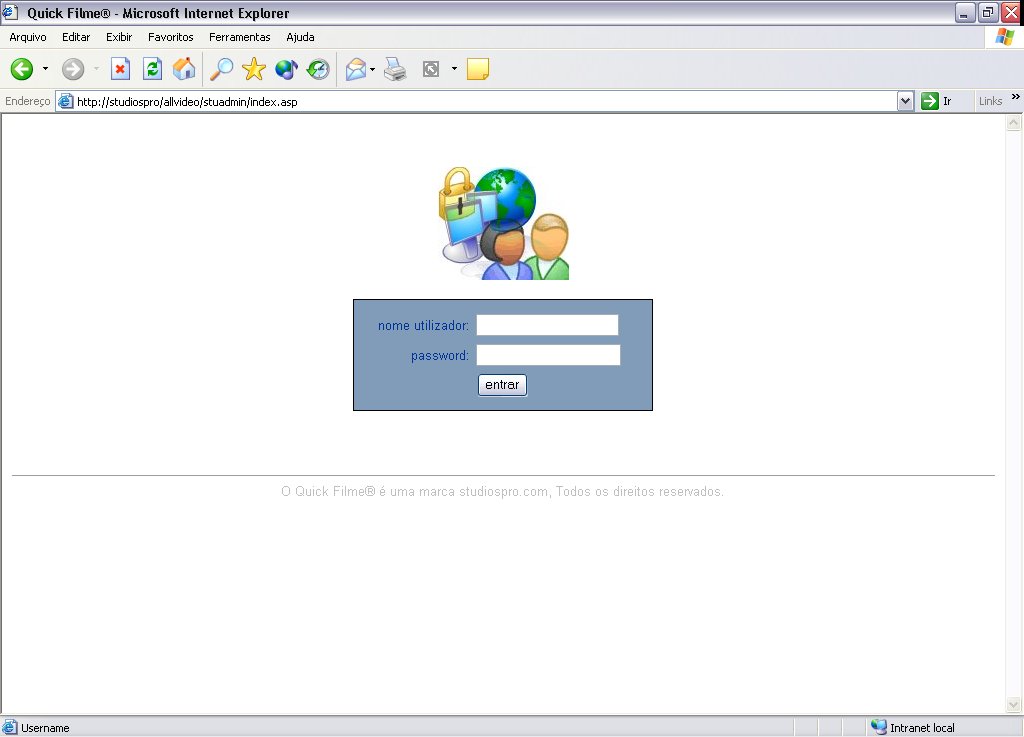Open the Media globe icon
Viewport: 1024px width, 737px height.
[x=286, y=69]
